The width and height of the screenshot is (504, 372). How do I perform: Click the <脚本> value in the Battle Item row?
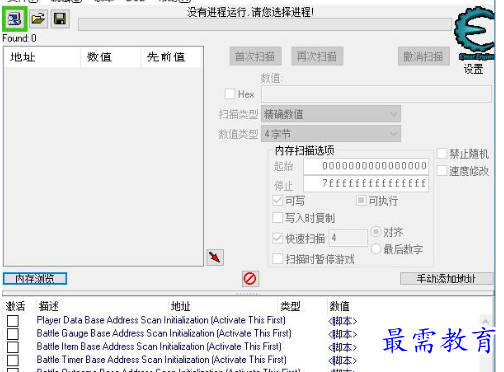342,347
